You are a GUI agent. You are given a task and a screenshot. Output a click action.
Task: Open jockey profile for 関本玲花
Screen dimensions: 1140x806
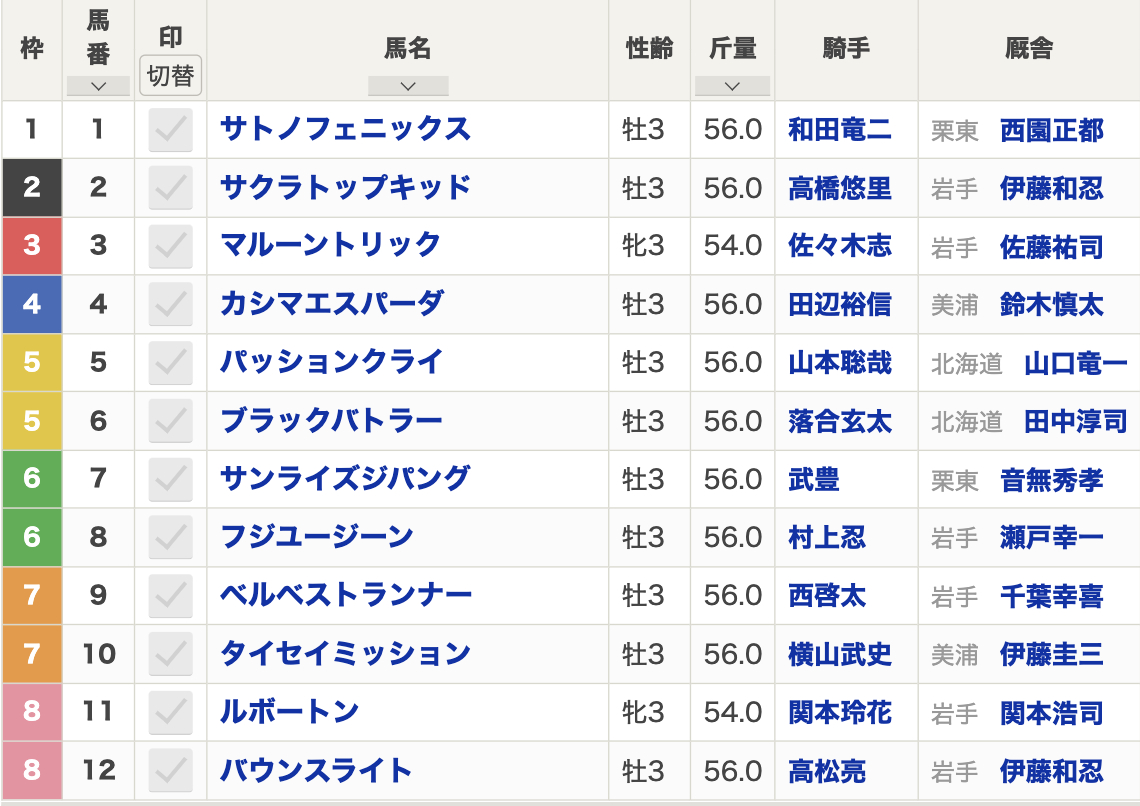click(840, 712)
